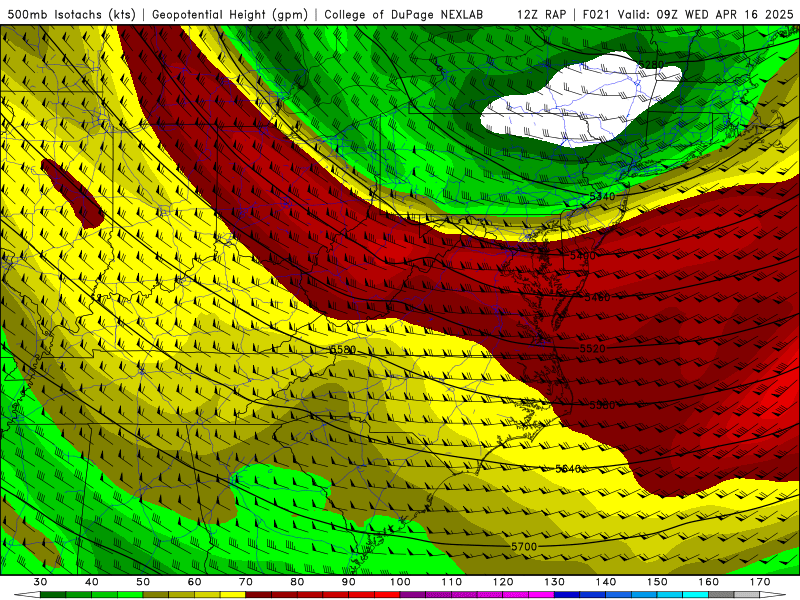
Task: Click the 'Valid: 09Z WED APR 16 2025' text
Action: (706, 14)
